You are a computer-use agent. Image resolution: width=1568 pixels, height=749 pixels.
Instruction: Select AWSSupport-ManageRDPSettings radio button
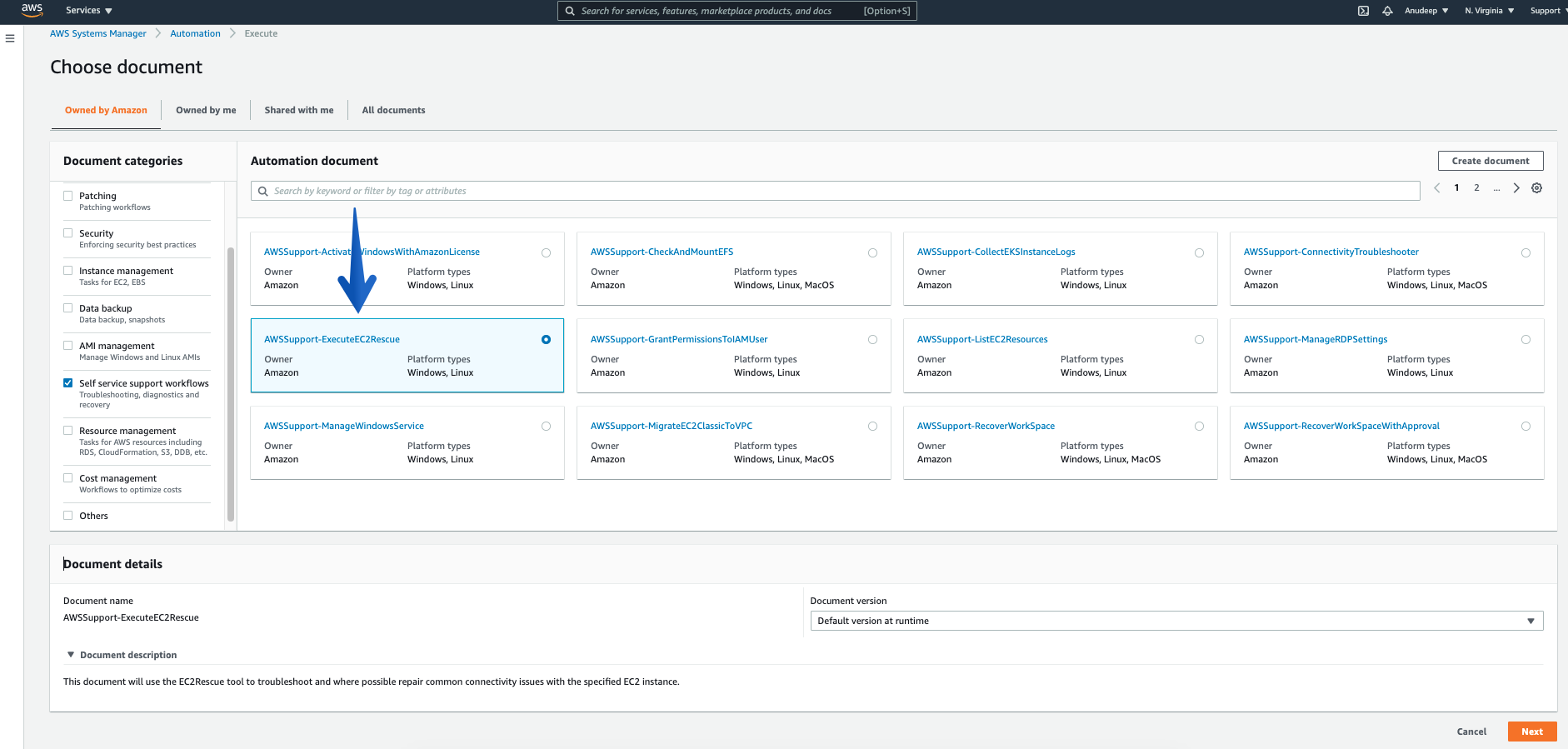(1526, 339)
